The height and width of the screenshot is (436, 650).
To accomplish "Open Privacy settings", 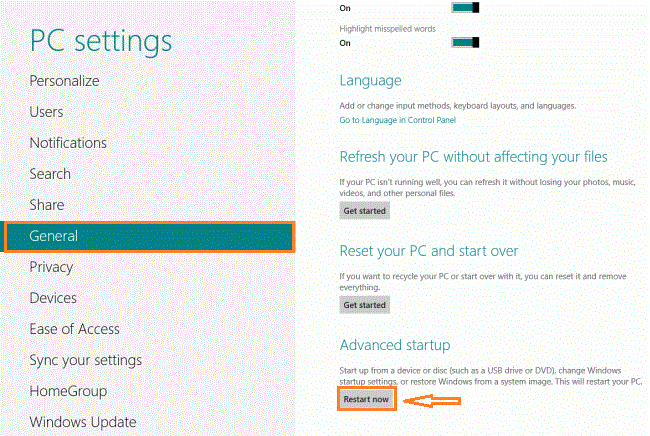I will (x=51, y=267).
